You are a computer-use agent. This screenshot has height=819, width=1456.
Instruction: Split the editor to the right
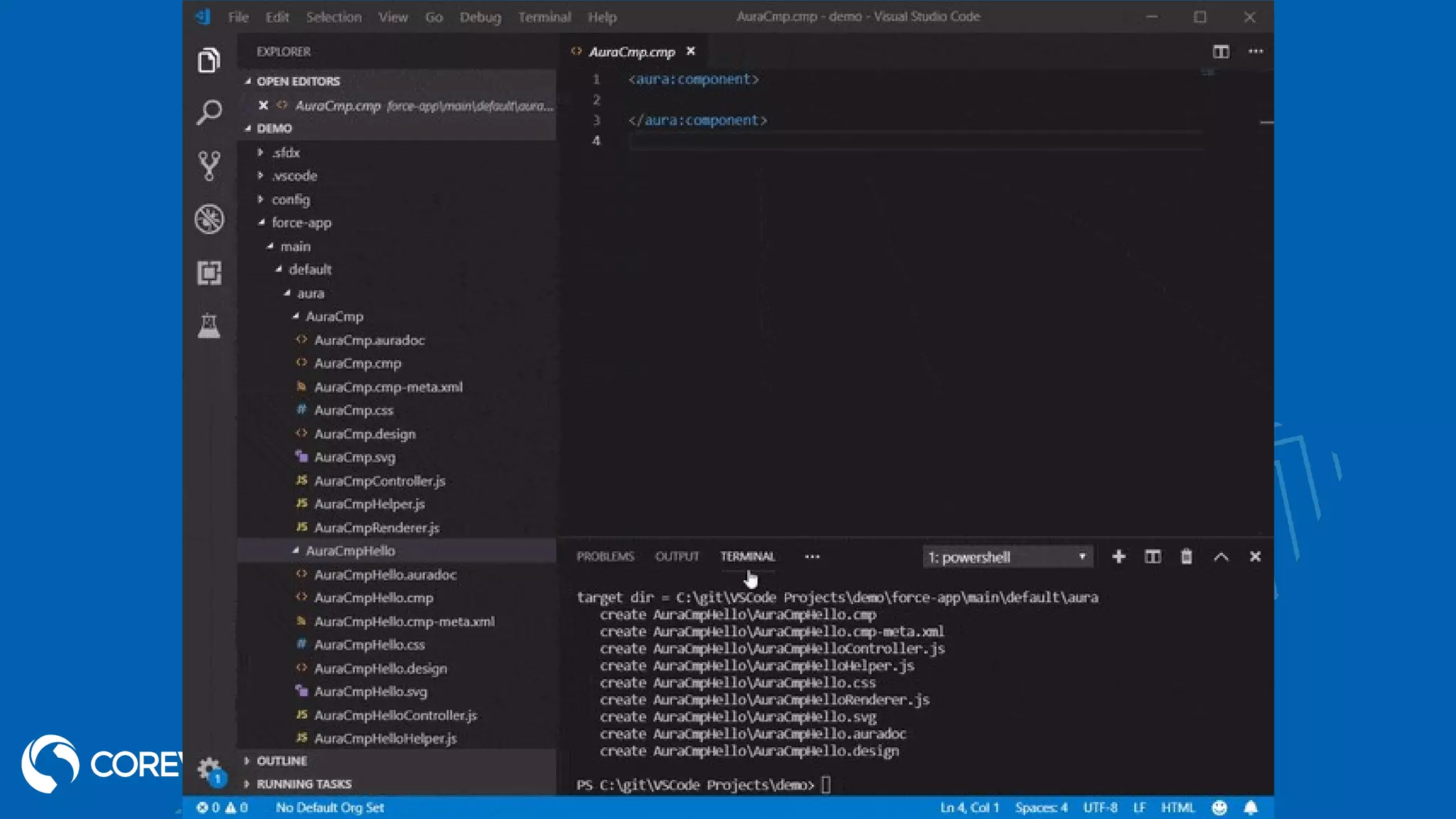(x=1221, y=51)
